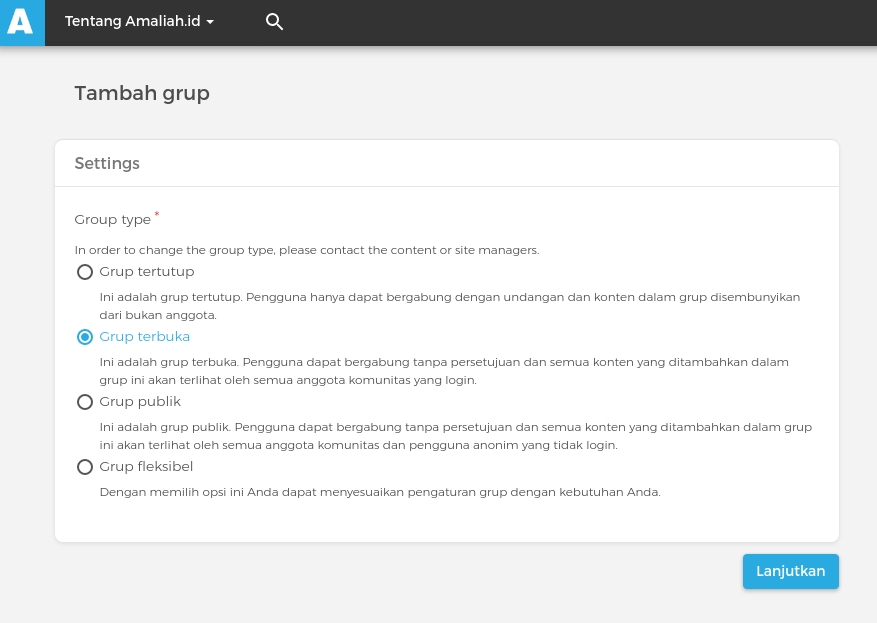Screen dimensions: 877x623
Task: Click the Amaliah 'A' logo icon
Action: 22,22
